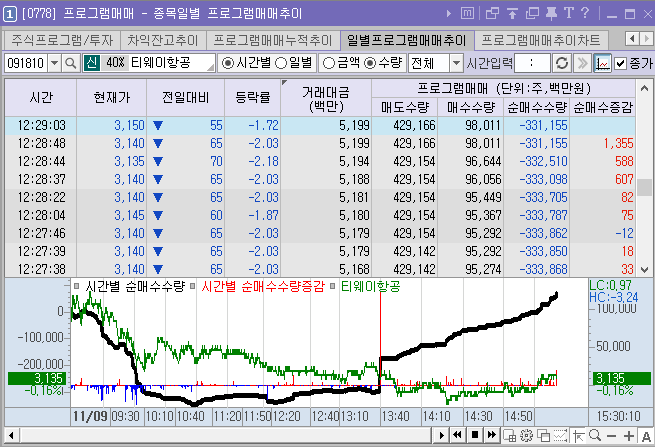Click the refresh query icon
Screen dimensions: 655x447
[562, 63]
